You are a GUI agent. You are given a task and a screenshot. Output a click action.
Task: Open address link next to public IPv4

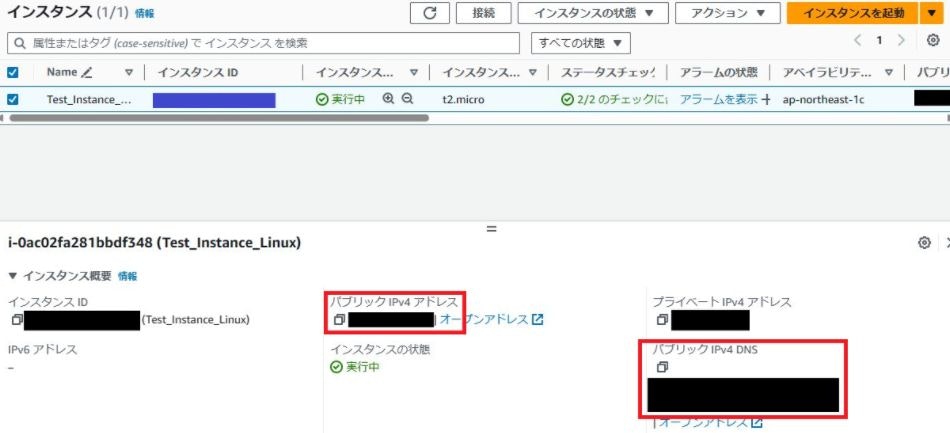(491, 319)
